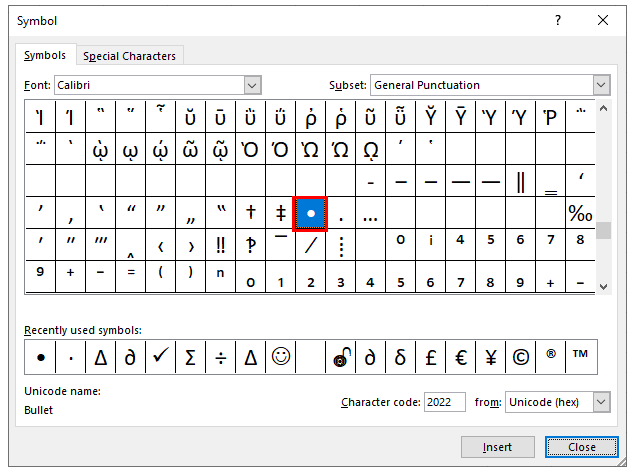Screen dimensions: 637x474
Task: Click the Euro sign in recent symbols
Action: [x=460, y=357]
